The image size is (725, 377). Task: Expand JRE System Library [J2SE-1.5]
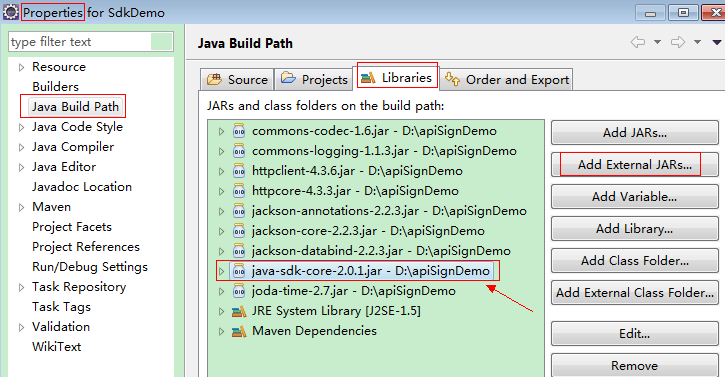pos(221,311)
